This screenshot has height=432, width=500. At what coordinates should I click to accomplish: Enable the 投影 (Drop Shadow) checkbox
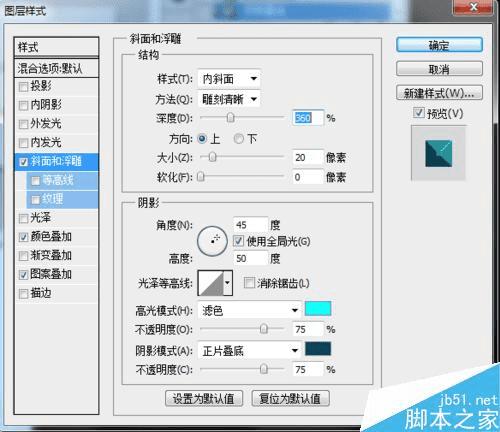coord(23,87)
